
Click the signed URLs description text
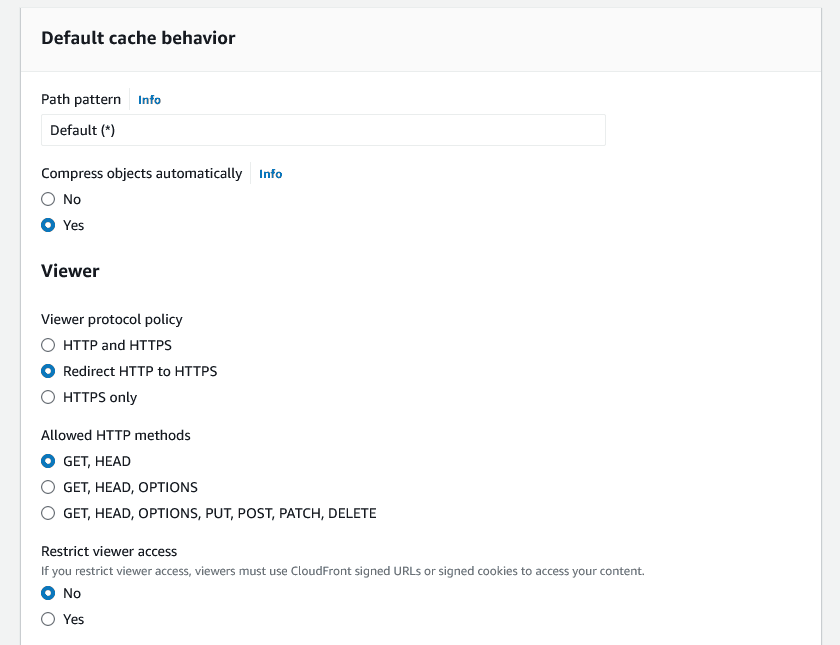point(343,570)
